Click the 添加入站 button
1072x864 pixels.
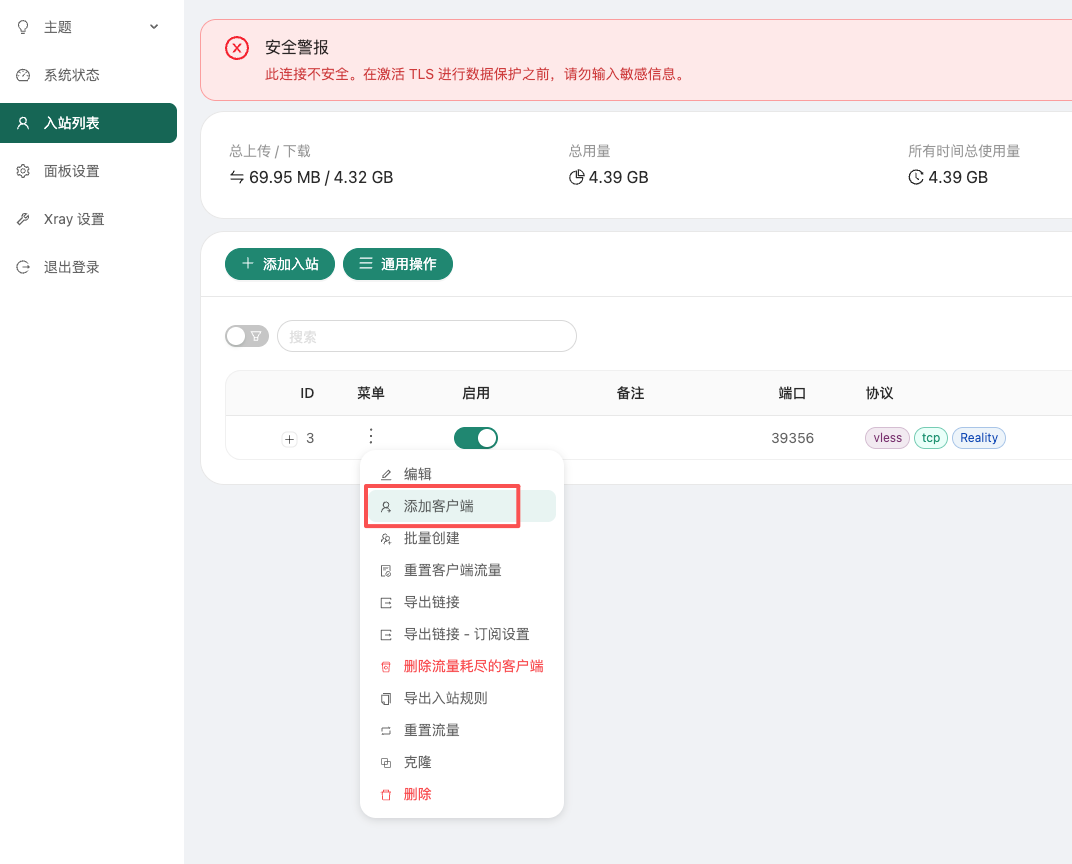click(x=280, y=264)
